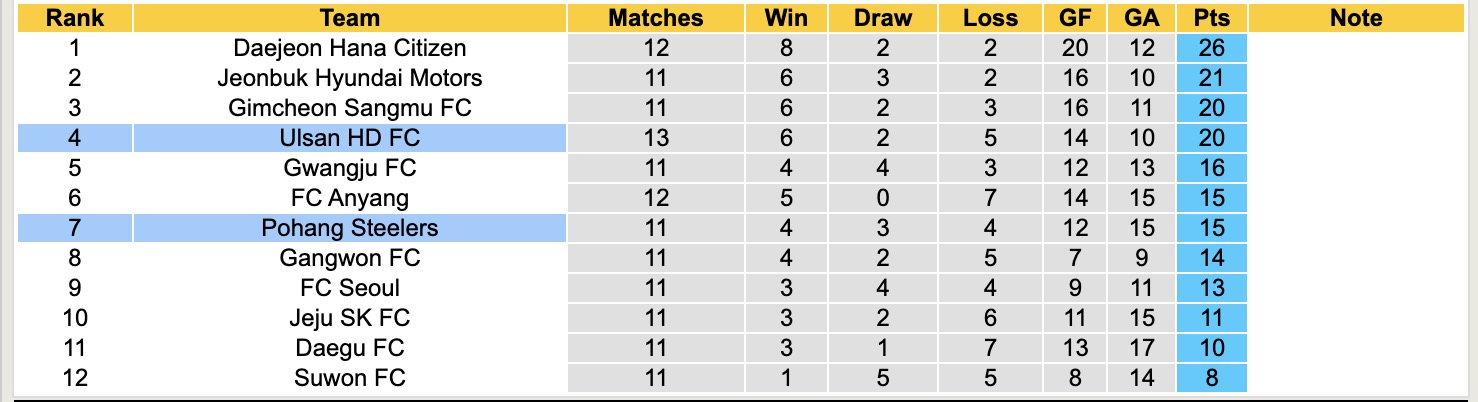Viewport: 1478px width, 402px height.
Task: Open the Daegu FC team entry
Action: (x=350, y=348)
